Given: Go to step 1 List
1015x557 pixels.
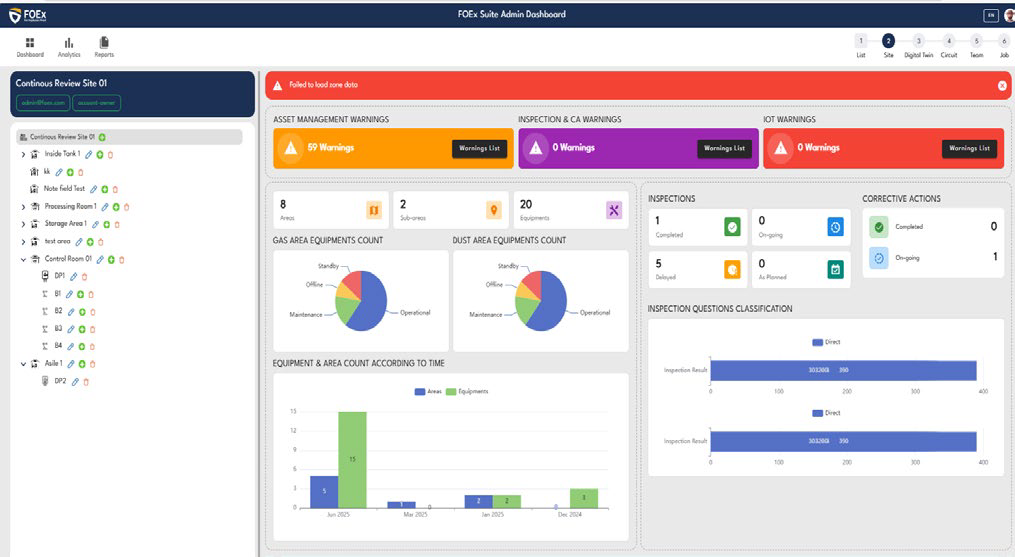Looking at the screenshot, I should pos(861,46).
